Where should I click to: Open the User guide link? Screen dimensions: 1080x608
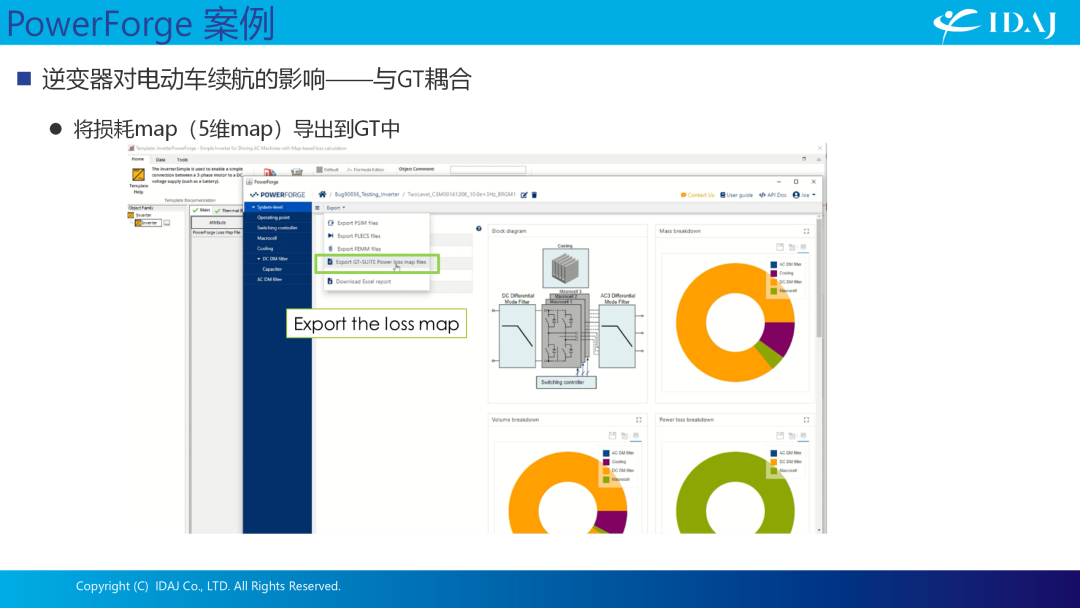point(736,195)
